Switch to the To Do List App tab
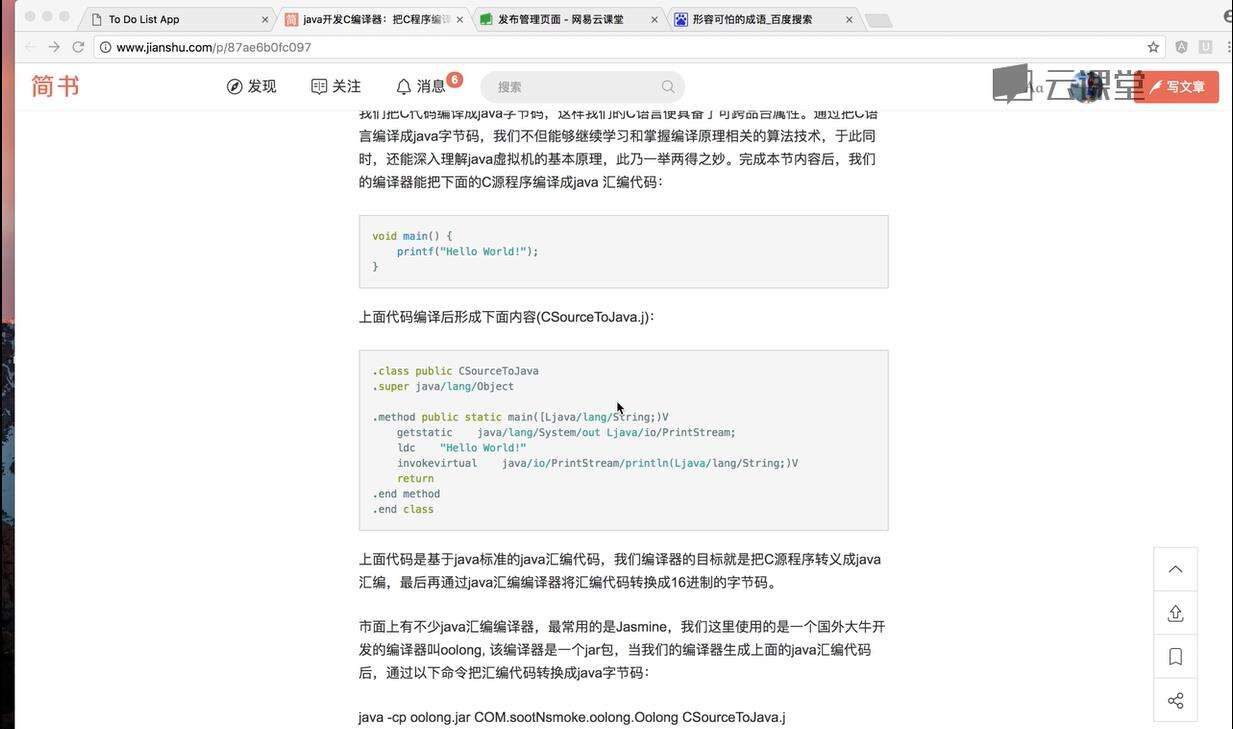 tap(170, 19)
